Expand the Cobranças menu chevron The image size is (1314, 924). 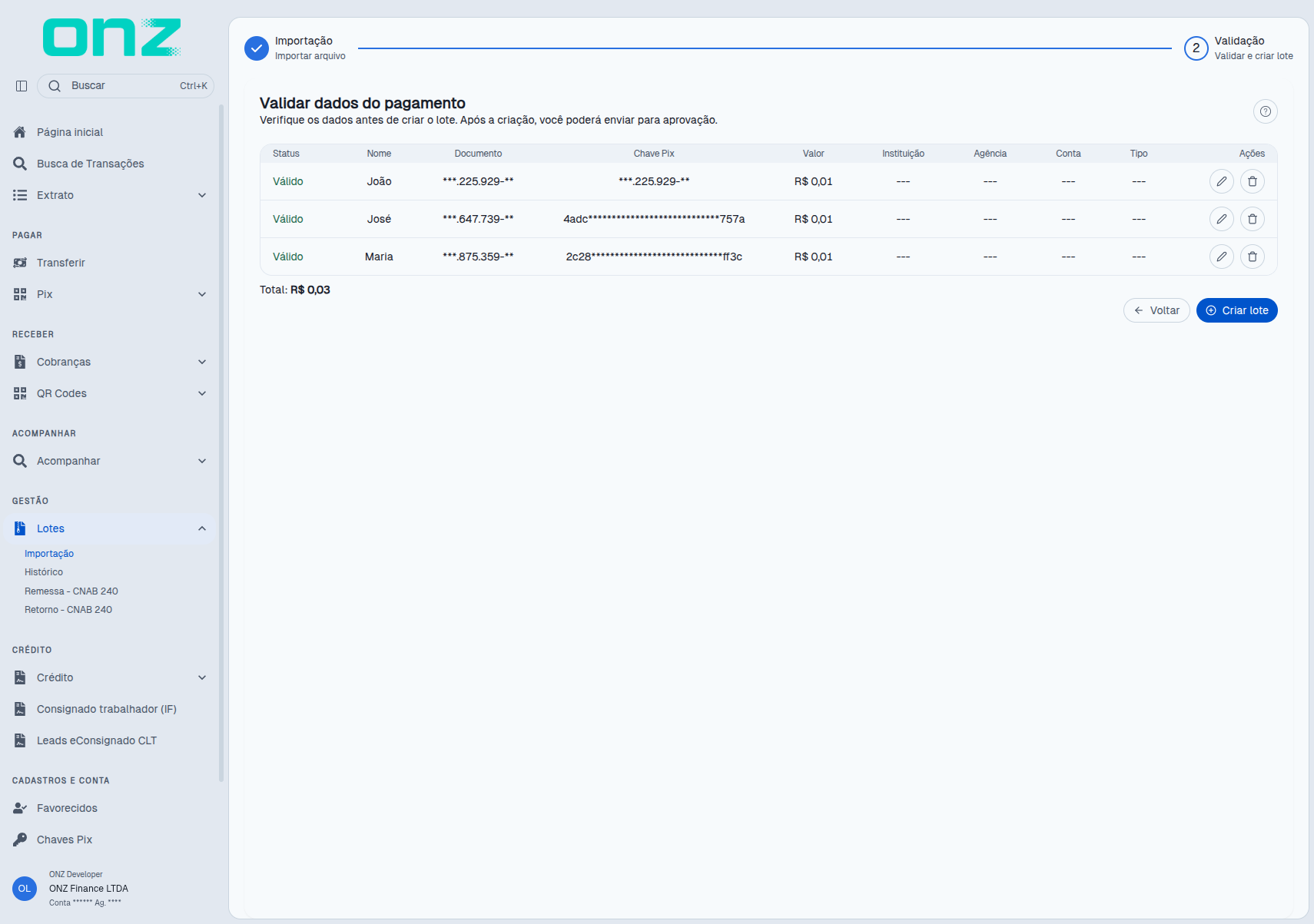click(x=202, y=362)
